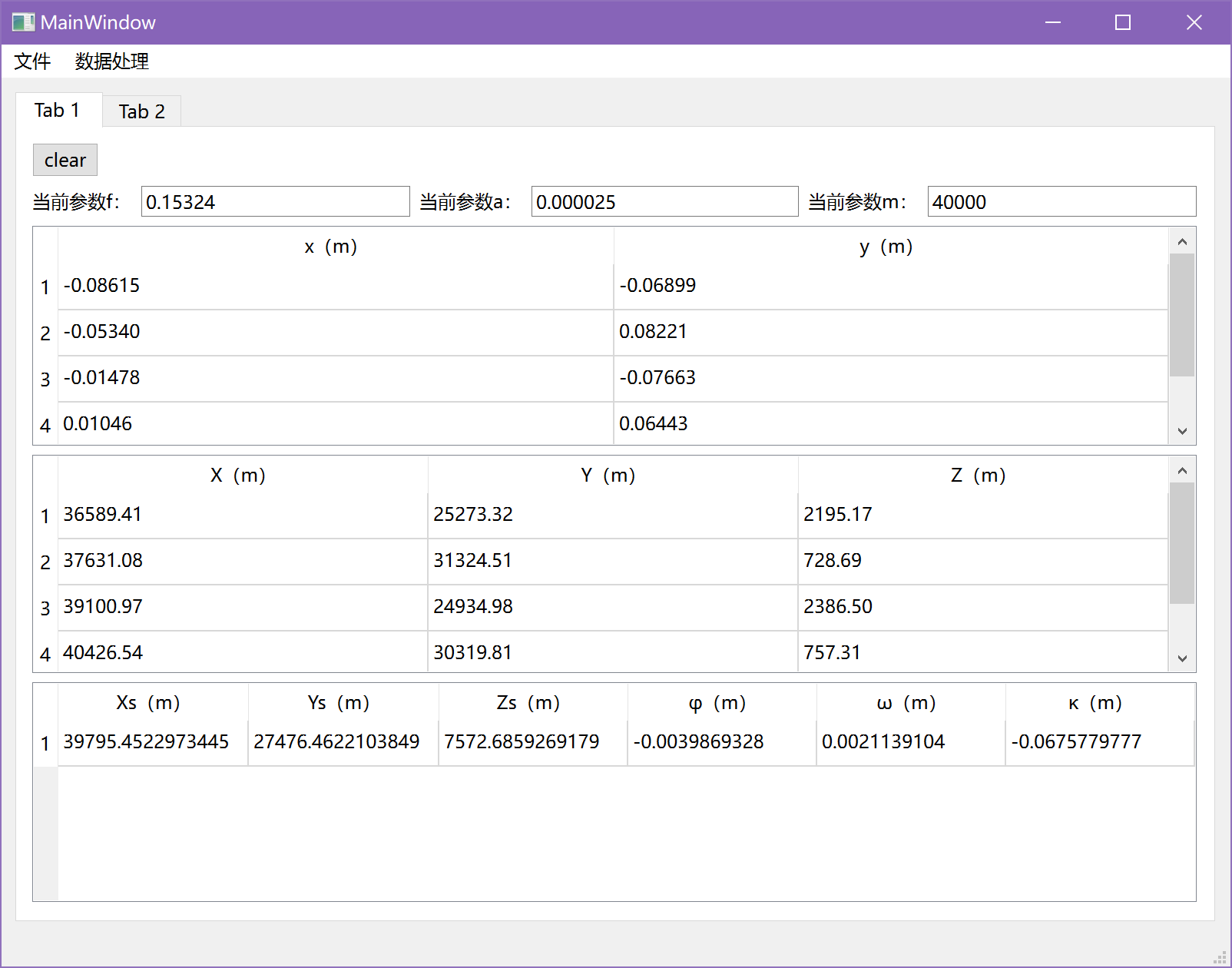Click the X Y Z table scrollbar thumb

pos(1182,543)
